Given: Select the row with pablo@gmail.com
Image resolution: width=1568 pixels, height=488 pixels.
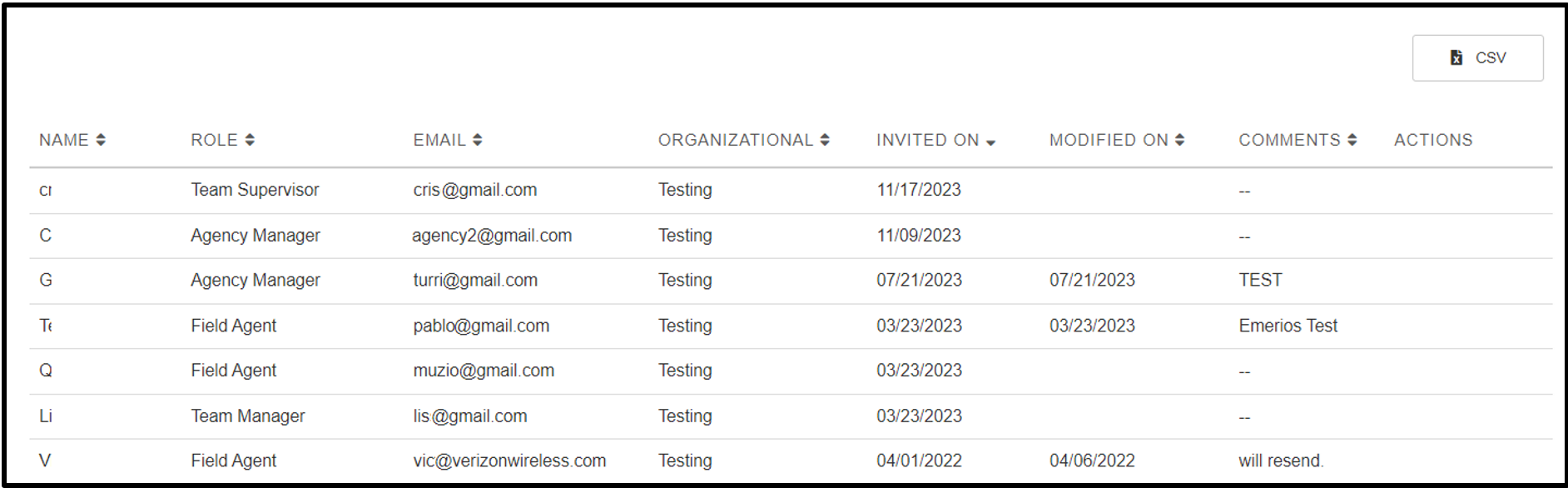Looking at the screenshot, I should click(x=791, y=326).
